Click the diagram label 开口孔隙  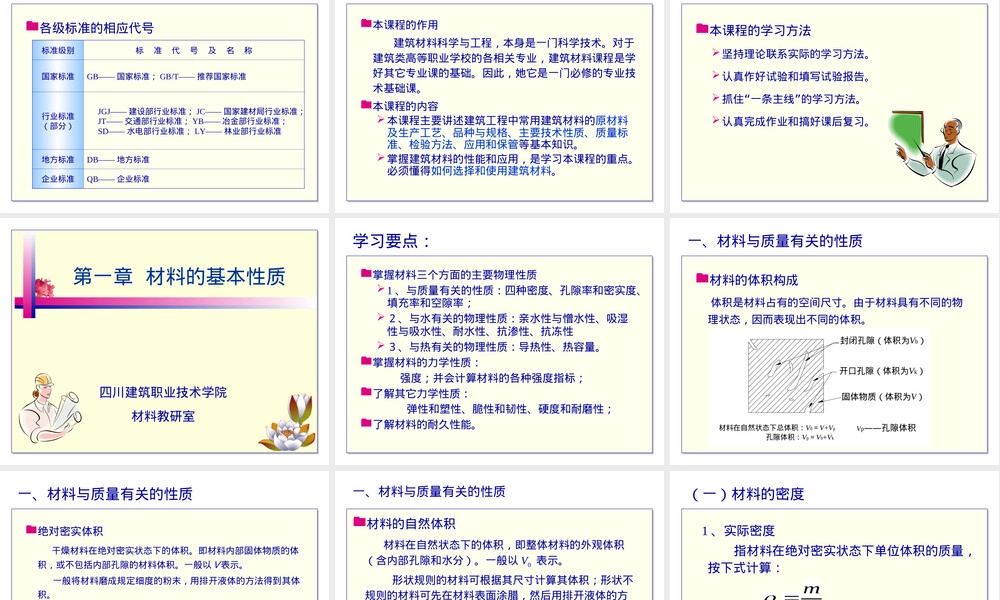(x=881, y=370)
